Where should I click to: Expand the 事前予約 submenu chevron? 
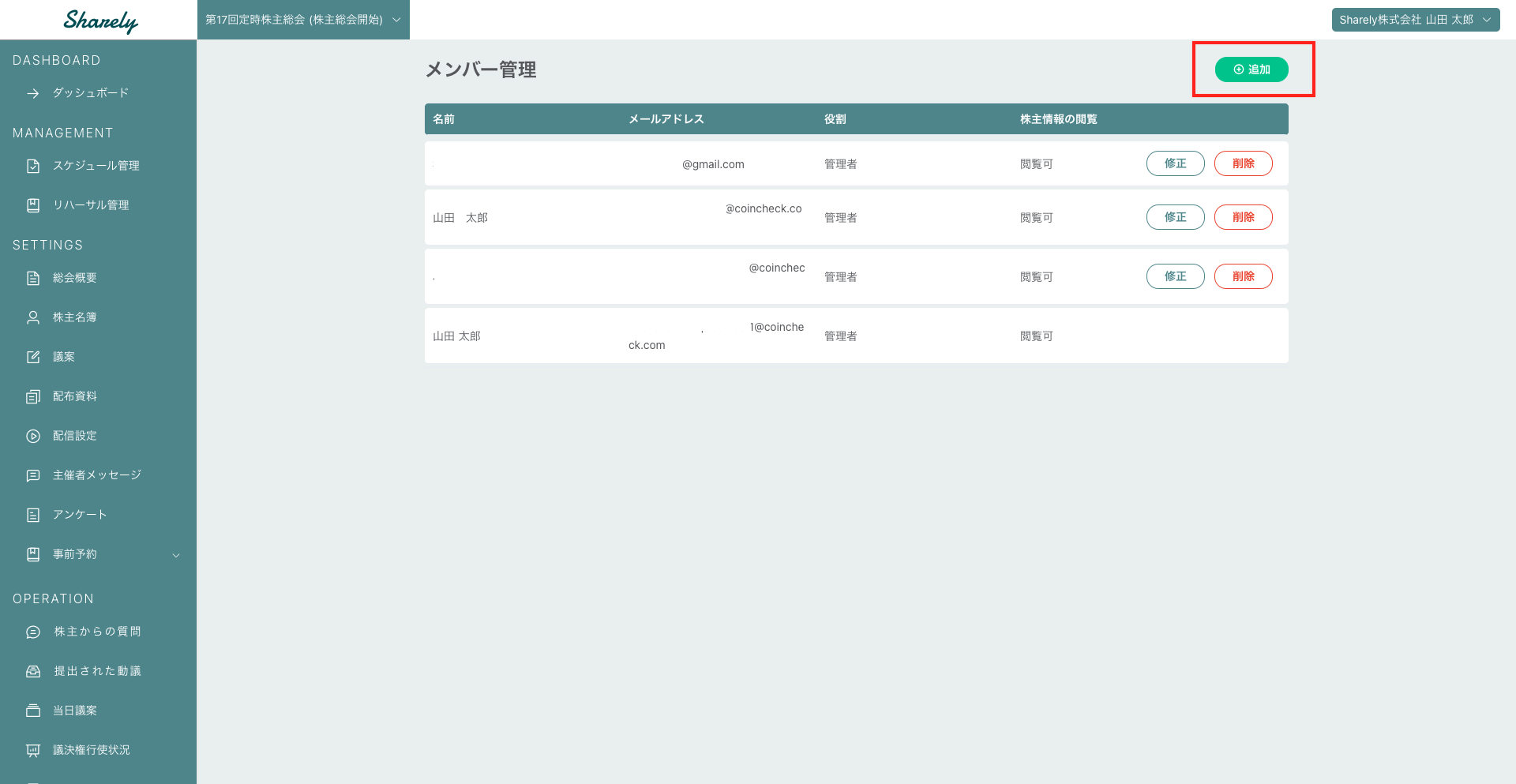pos(176,555)
